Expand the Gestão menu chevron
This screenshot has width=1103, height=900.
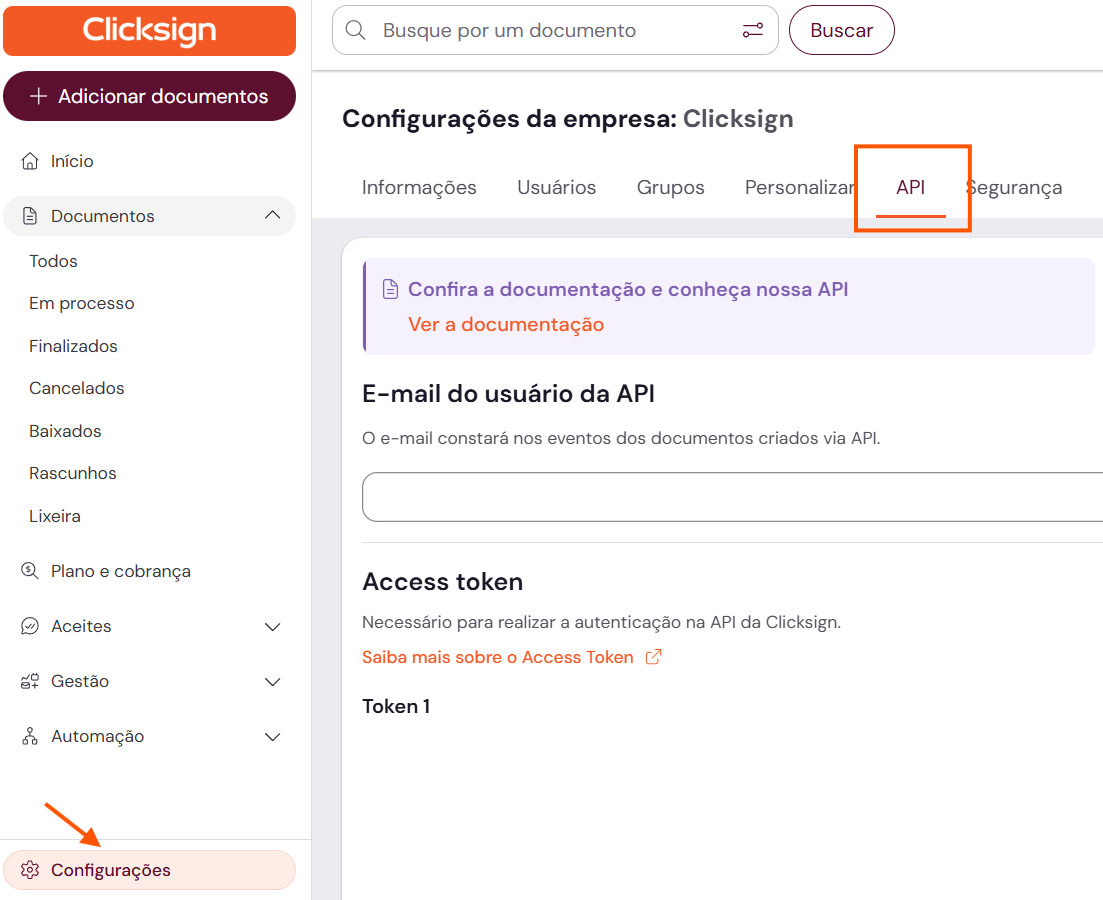272,681
